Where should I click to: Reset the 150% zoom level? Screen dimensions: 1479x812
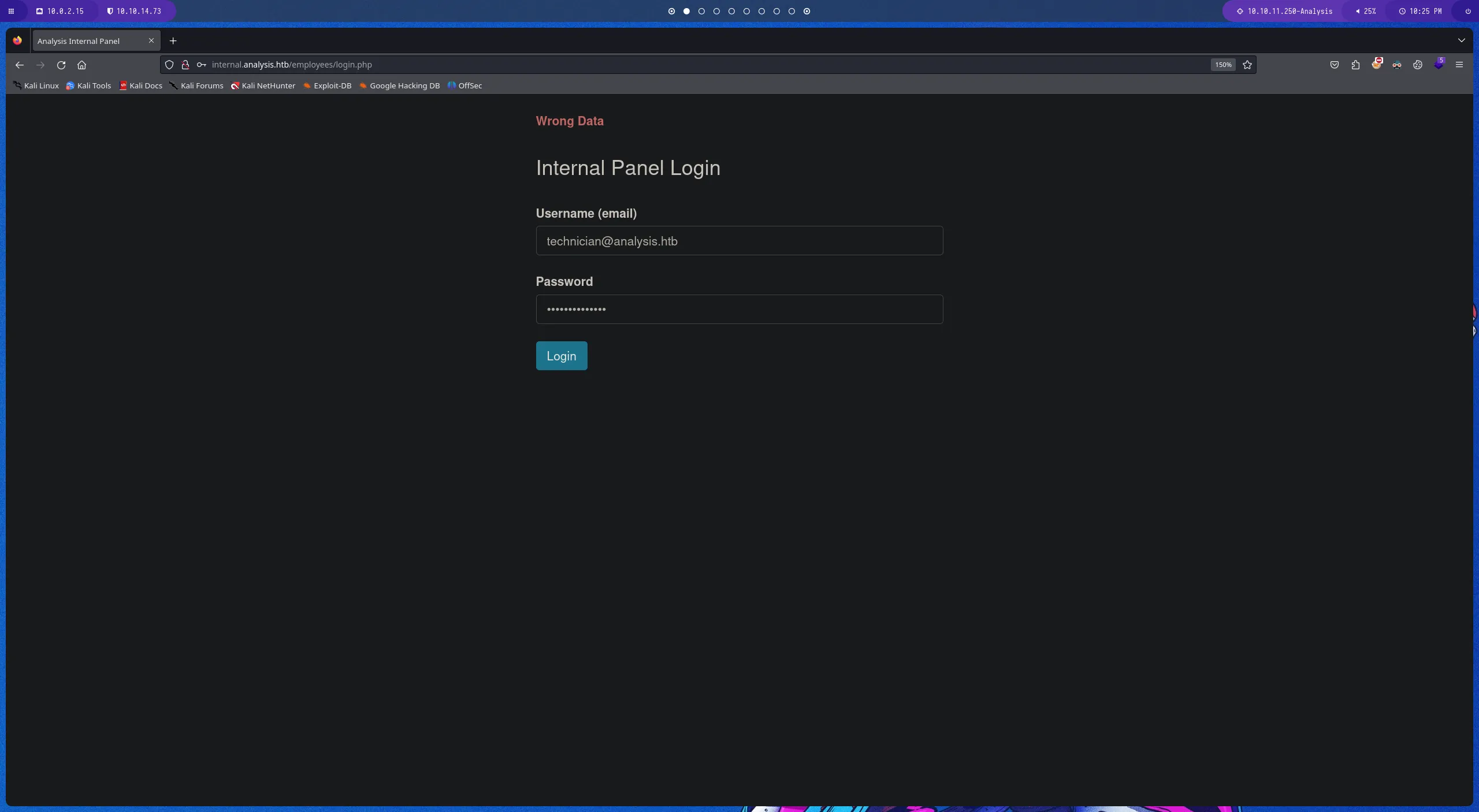(x=1222, y=65)
